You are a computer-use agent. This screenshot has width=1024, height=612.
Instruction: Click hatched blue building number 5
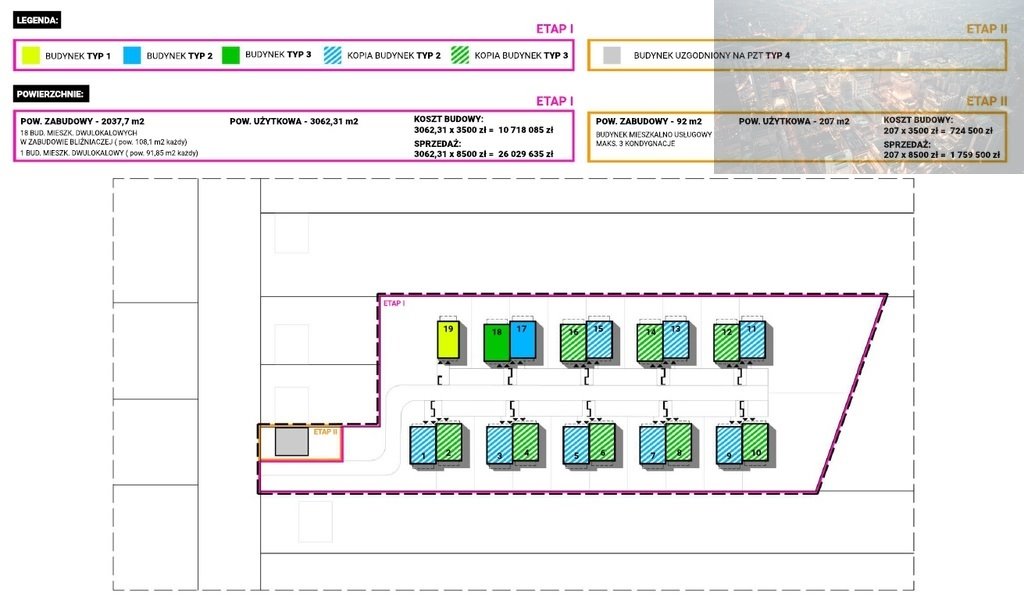[575, 444]
